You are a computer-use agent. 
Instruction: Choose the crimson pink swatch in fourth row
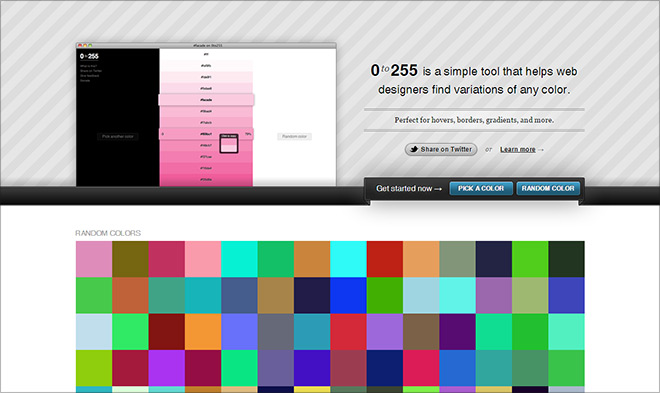pyautogui.click(x=421, y=368)
